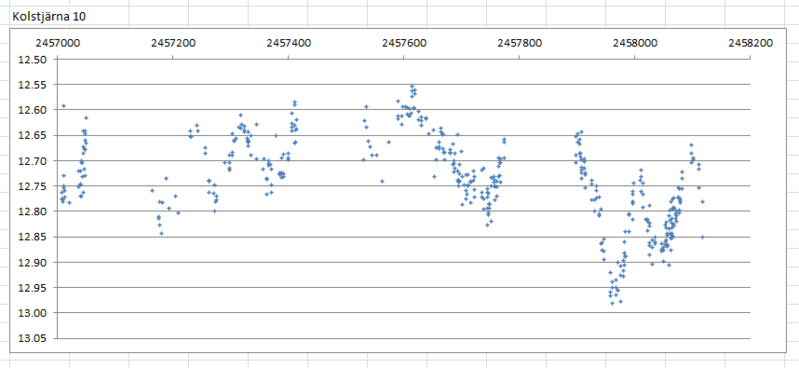Click the 12.95 horizontal gridline
Image resolution: width=799 pixels, height=368 pixels.
[404, 287]
